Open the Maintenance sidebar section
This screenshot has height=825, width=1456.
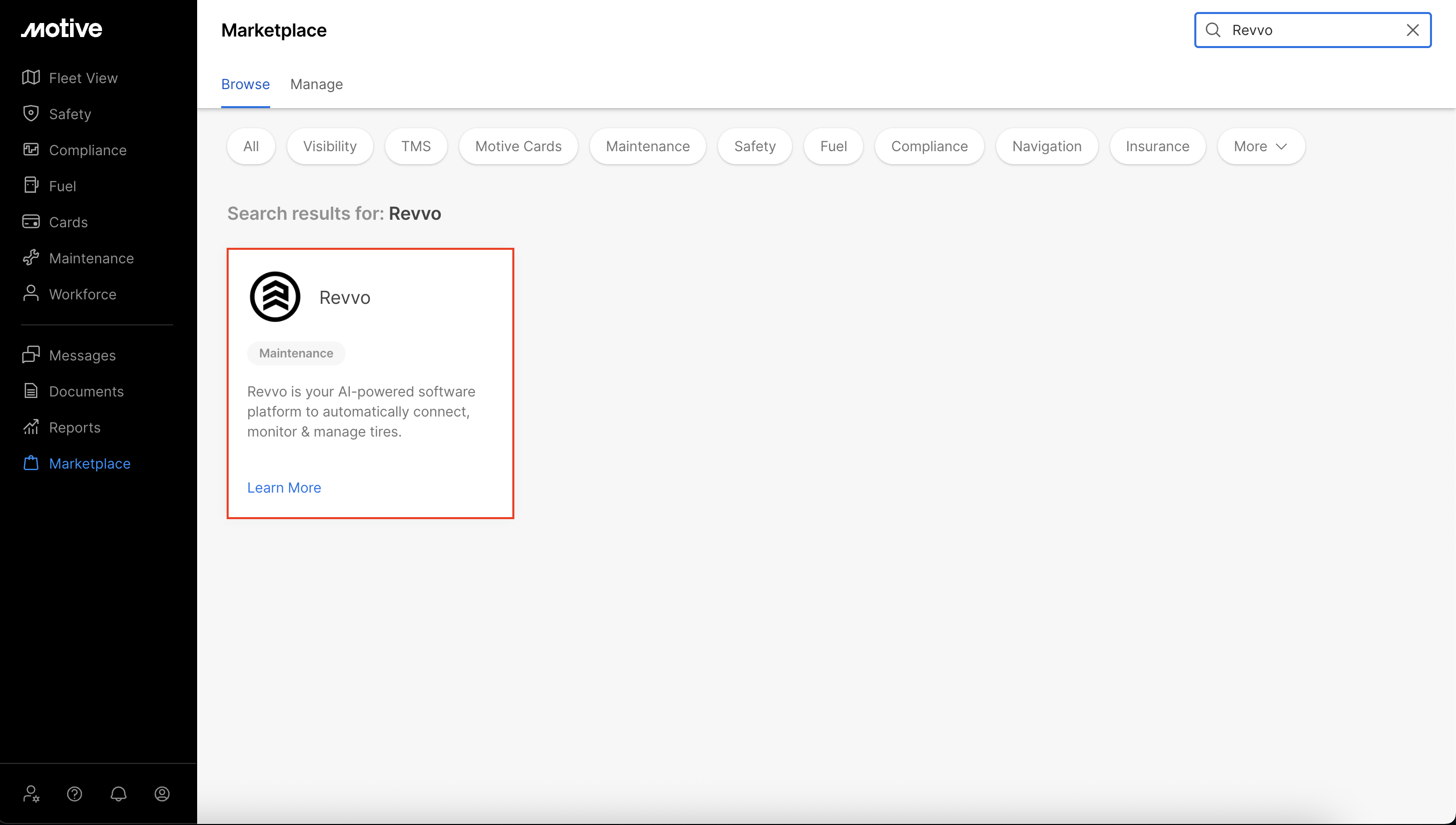pos(92,258)
